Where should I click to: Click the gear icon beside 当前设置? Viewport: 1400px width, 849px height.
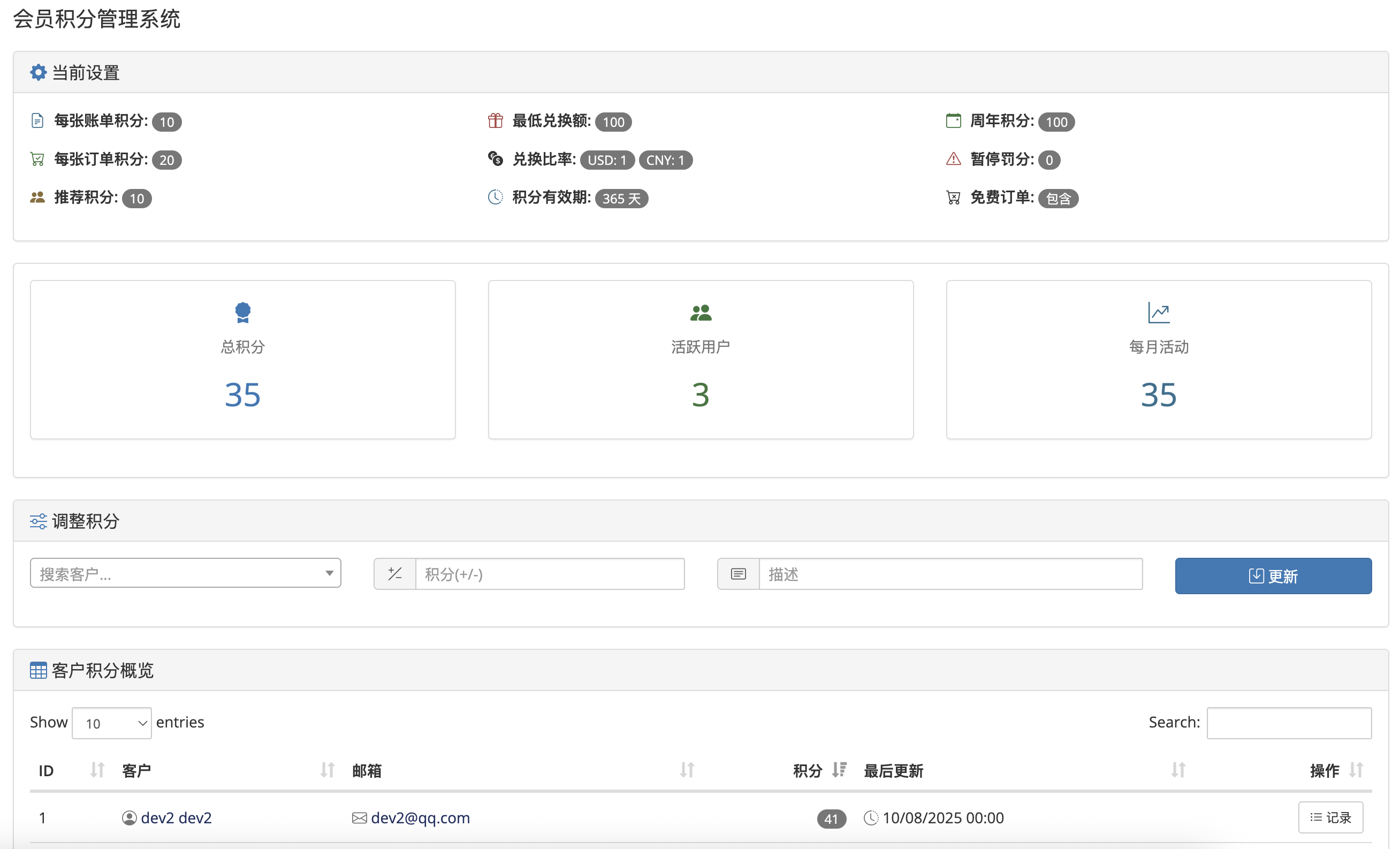[38, 72]
